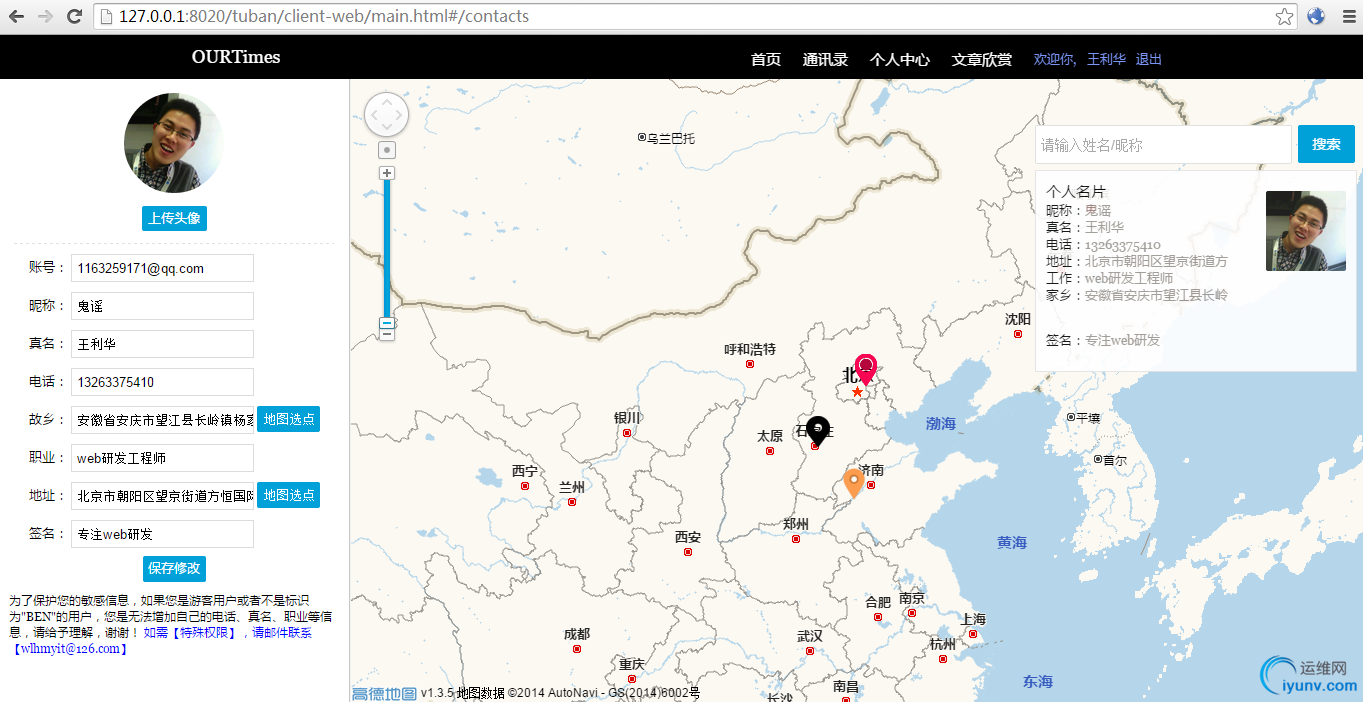Viewport: 1363px width, 702px height.
Task: Click the map zoom slider bar
Action: (387, 248)
